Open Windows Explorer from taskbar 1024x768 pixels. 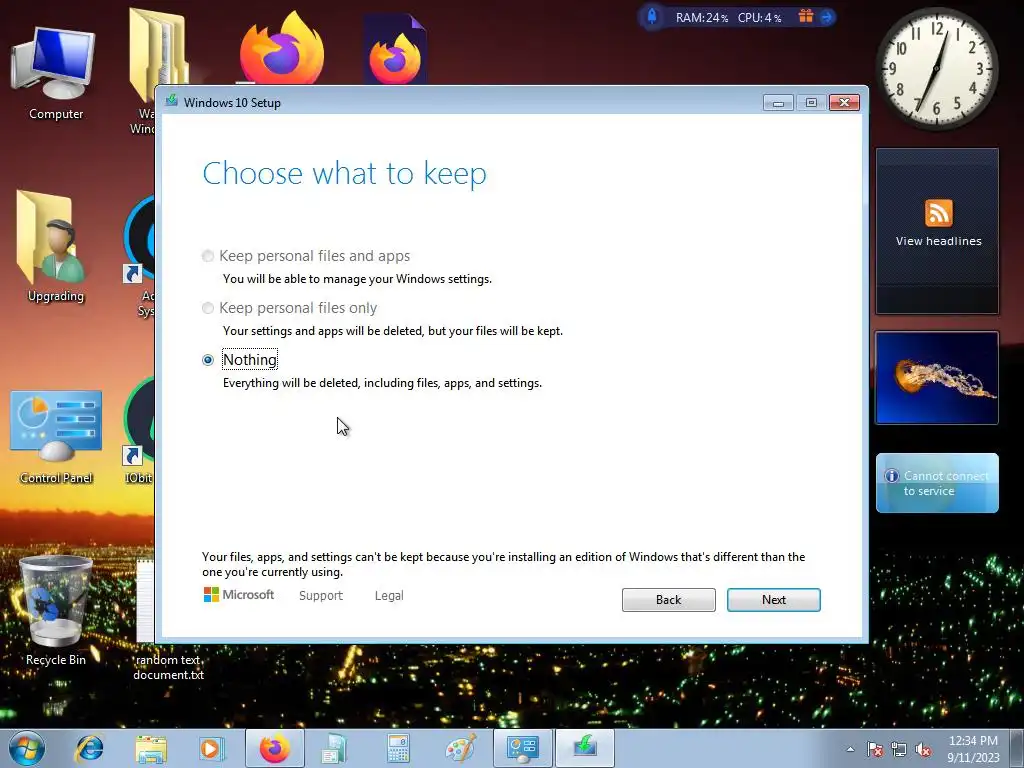[x=151, y=748]
